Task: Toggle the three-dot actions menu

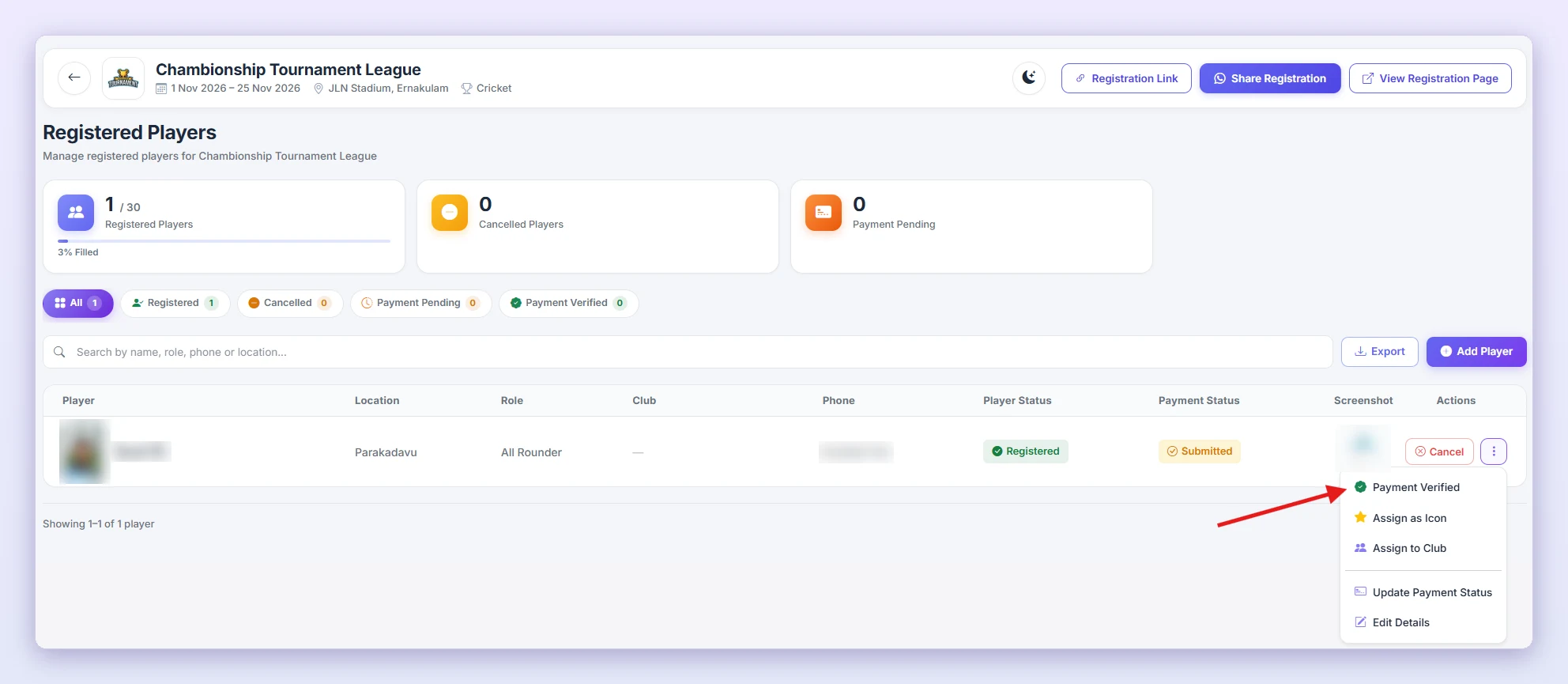Action: (x=1494, y=452)
